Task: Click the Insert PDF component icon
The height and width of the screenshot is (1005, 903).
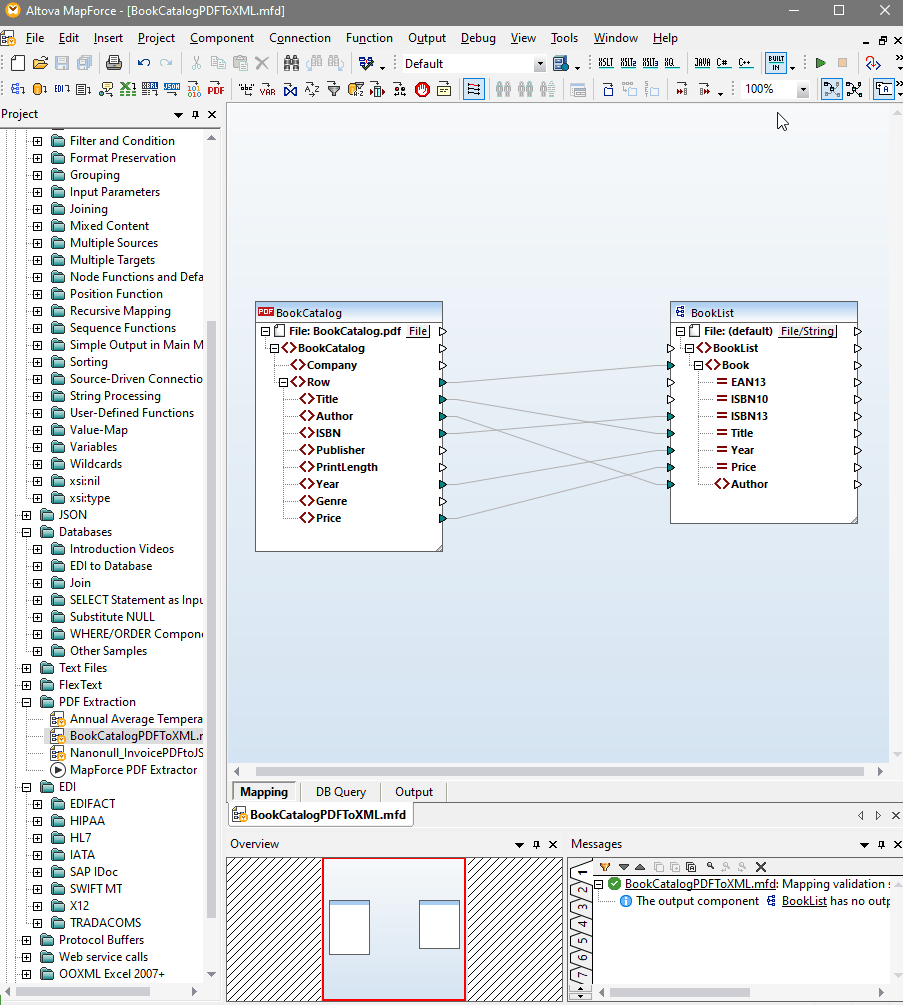Action: [x=216, y=89]
